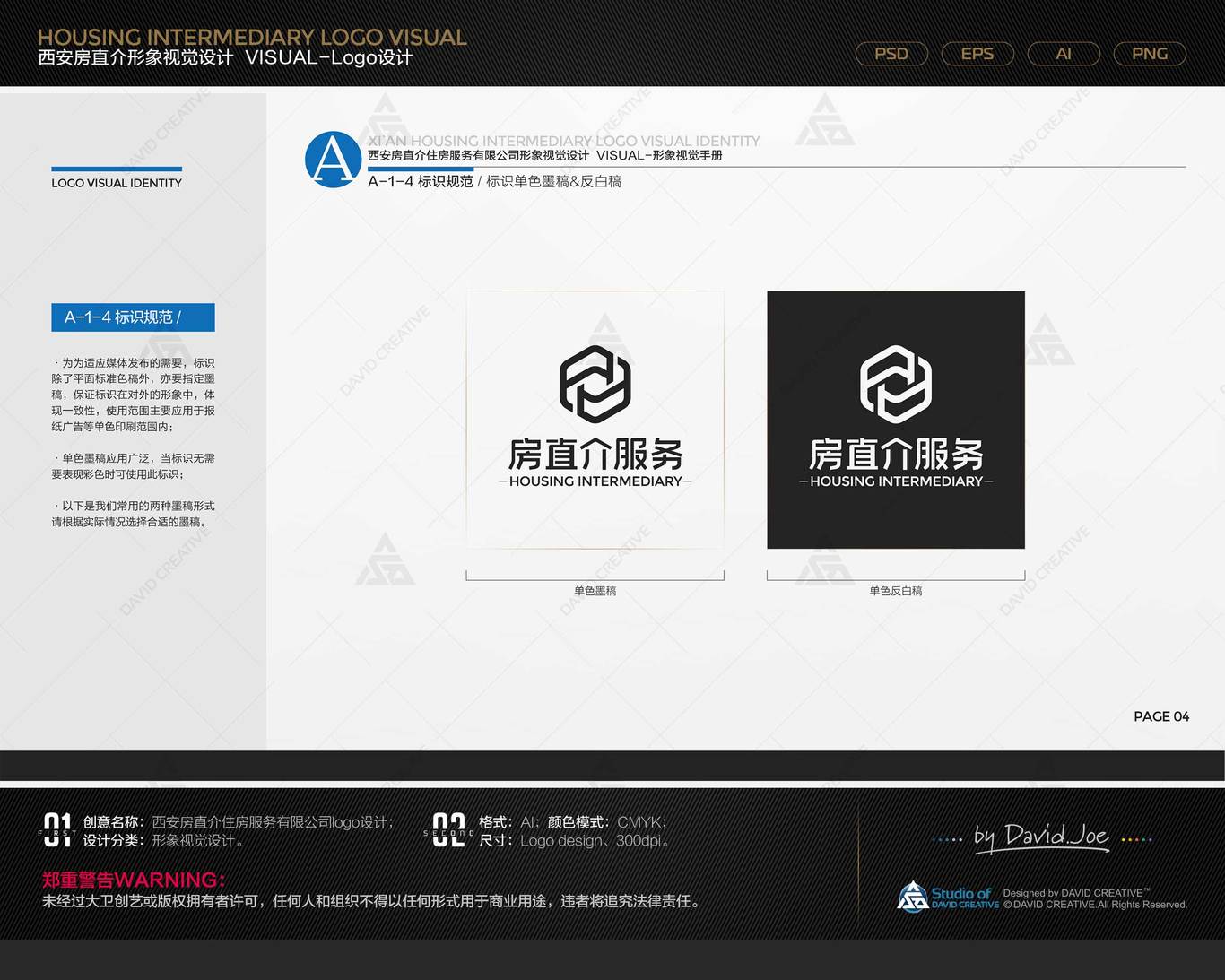Click HOUSING INTERMEDIARY text under black logo

pyautogui.click(x=896, y=481)
